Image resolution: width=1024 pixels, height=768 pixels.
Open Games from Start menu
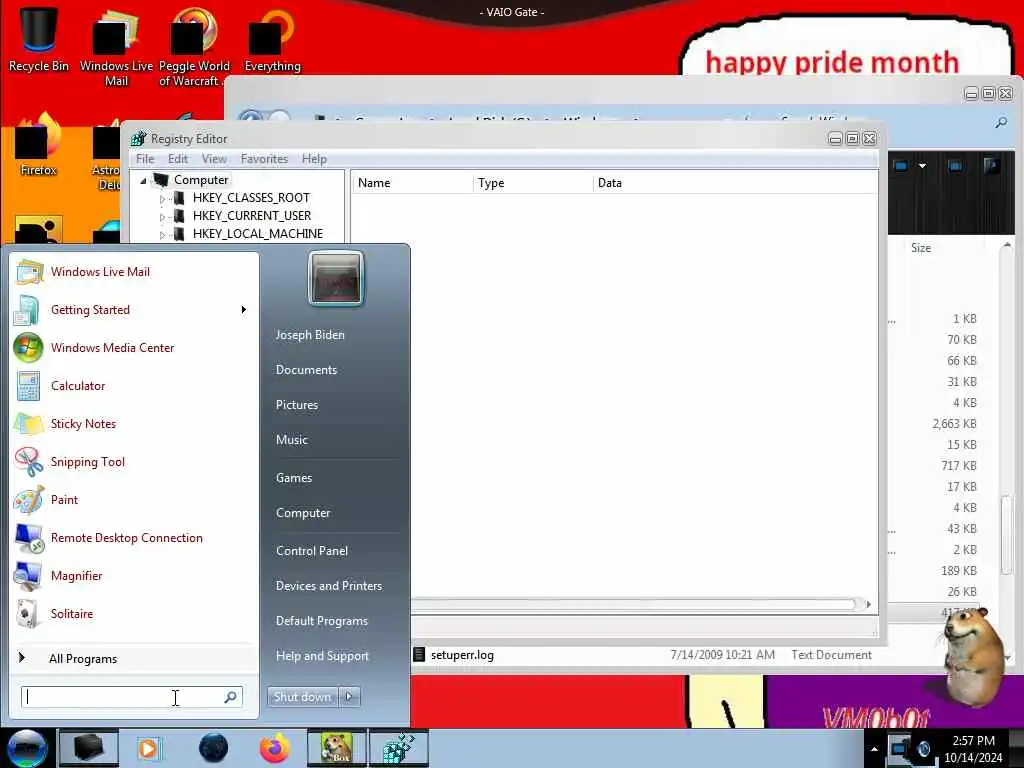pyautogui.click(x=294, y=477)
